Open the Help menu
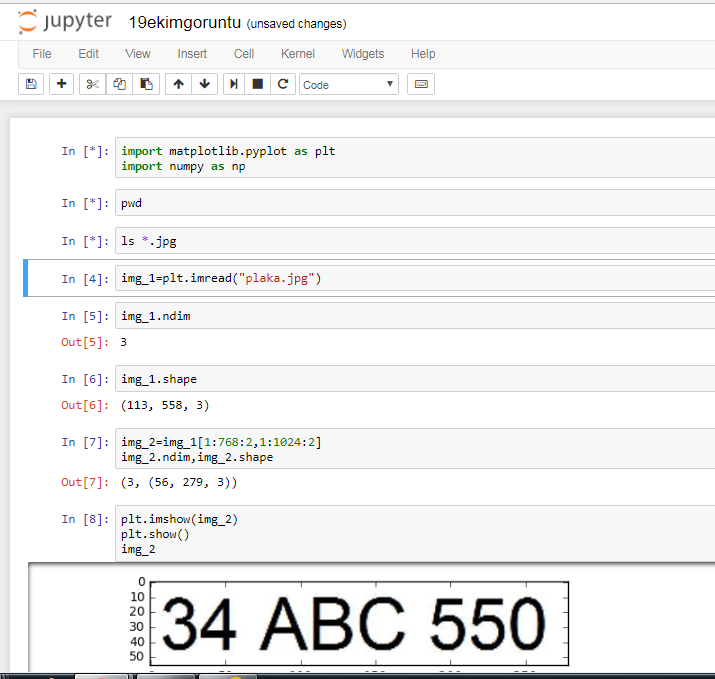The width and height of the screenshot is (715, 679). [423, 54]
